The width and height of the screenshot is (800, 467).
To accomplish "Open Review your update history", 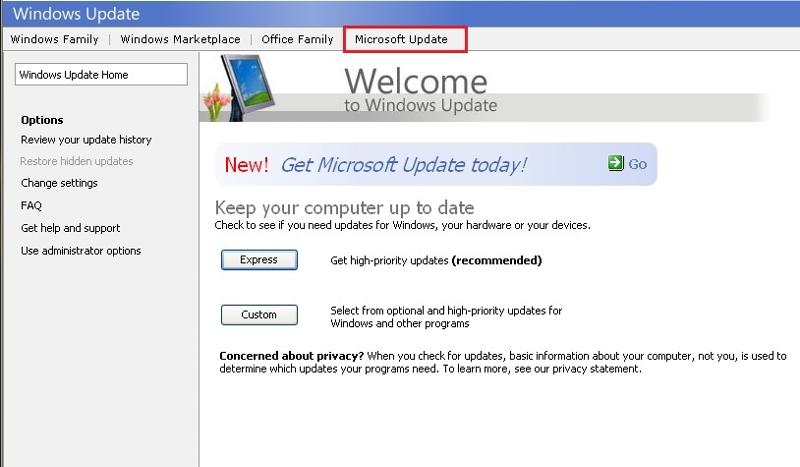I will point(86,140).
